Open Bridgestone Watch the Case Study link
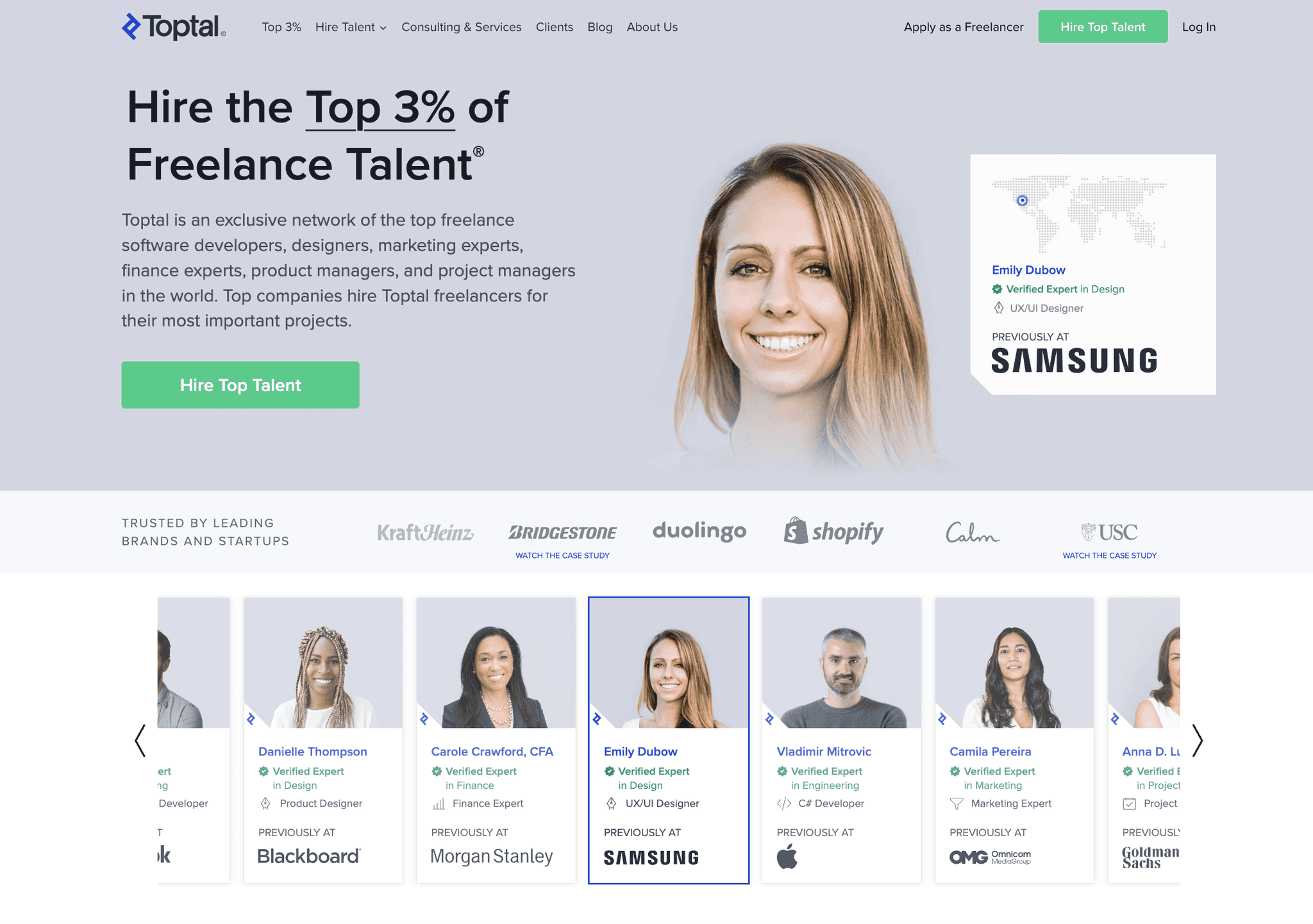1313x924 pixels. pyautogui.click(x=562, y=555)
